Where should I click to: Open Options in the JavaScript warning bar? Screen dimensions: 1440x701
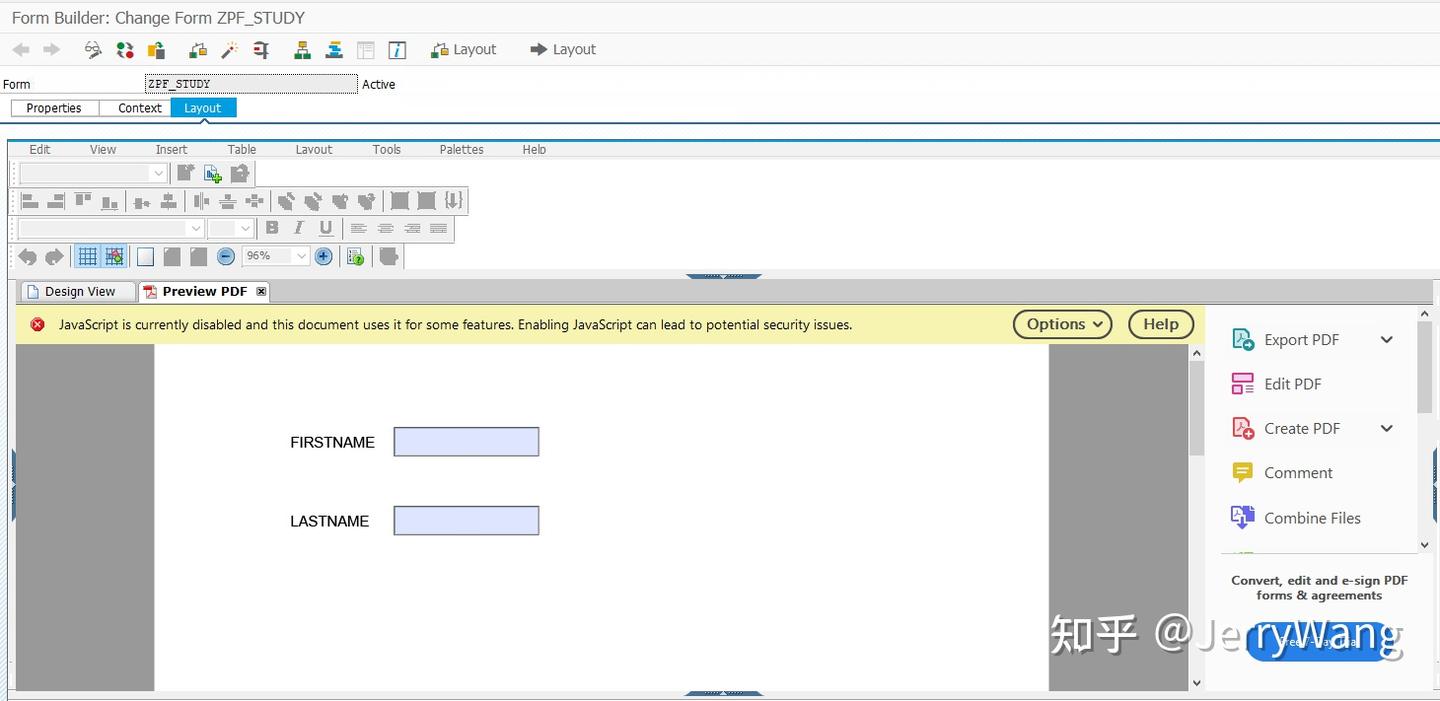click(x=1061, y=324)
